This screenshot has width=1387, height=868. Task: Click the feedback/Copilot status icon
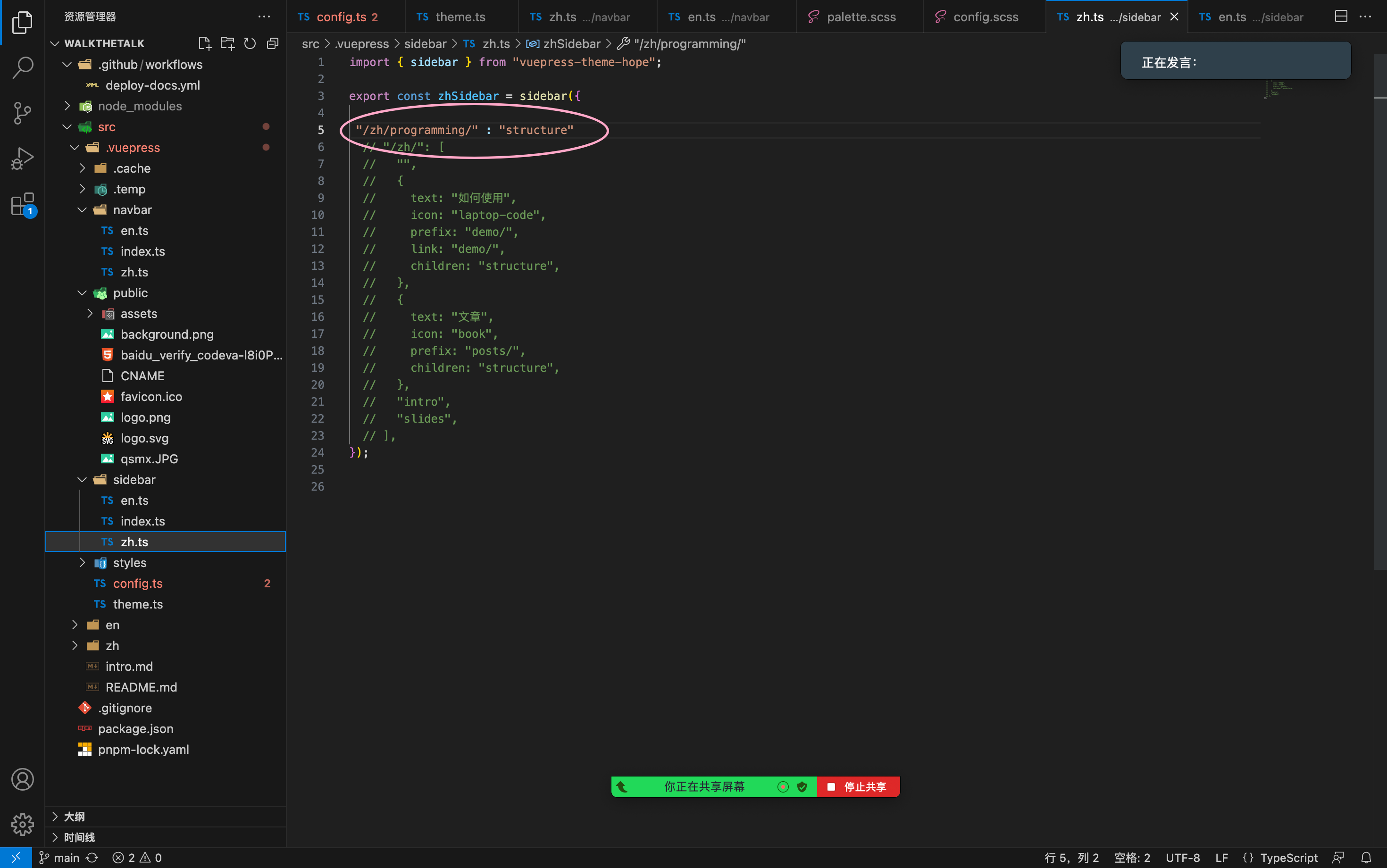(x=1338, y=857)
